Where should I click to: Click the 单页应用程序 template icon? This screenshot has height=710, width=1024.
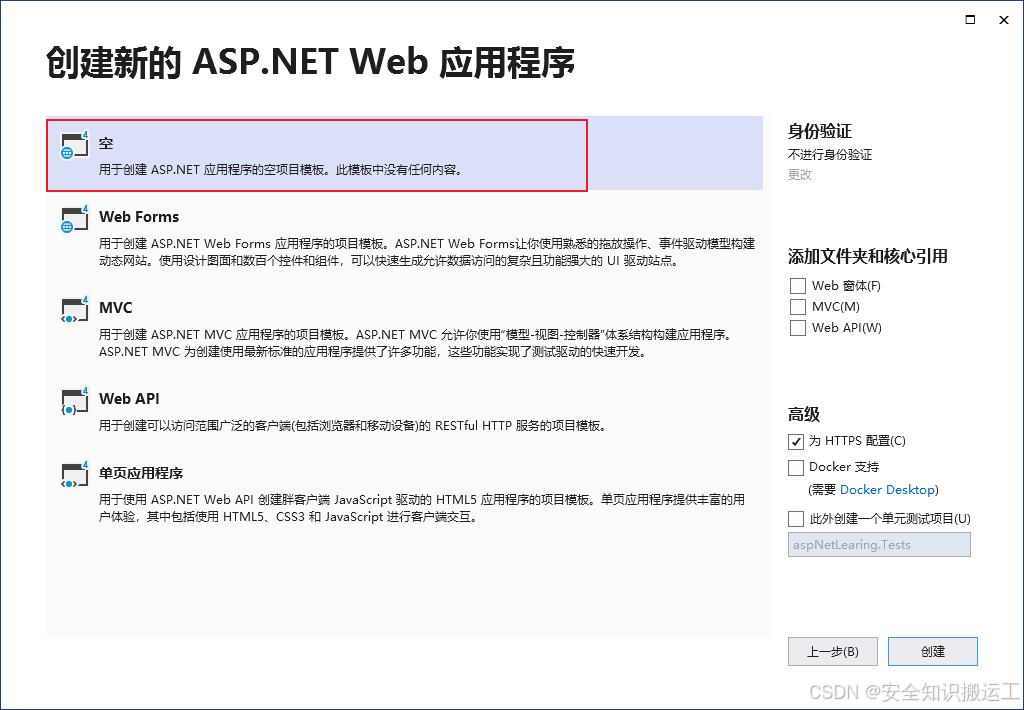pyautogui.click(x=74, y=475)
